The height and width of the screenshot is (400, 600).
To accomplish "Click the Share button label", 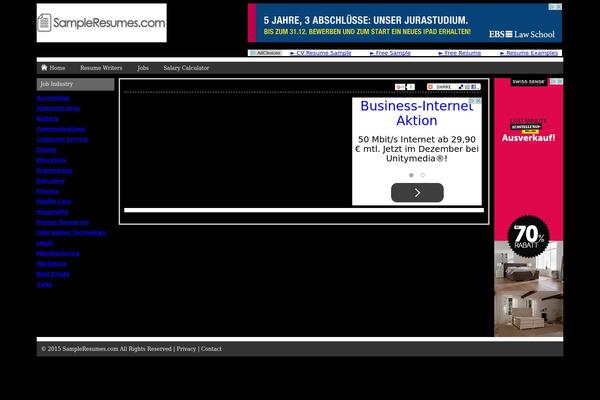I will [444, 87].
